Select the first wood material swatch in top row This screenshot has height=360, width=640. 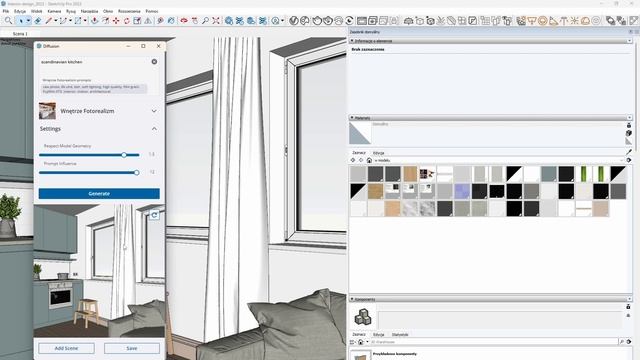tap(410, 174)
